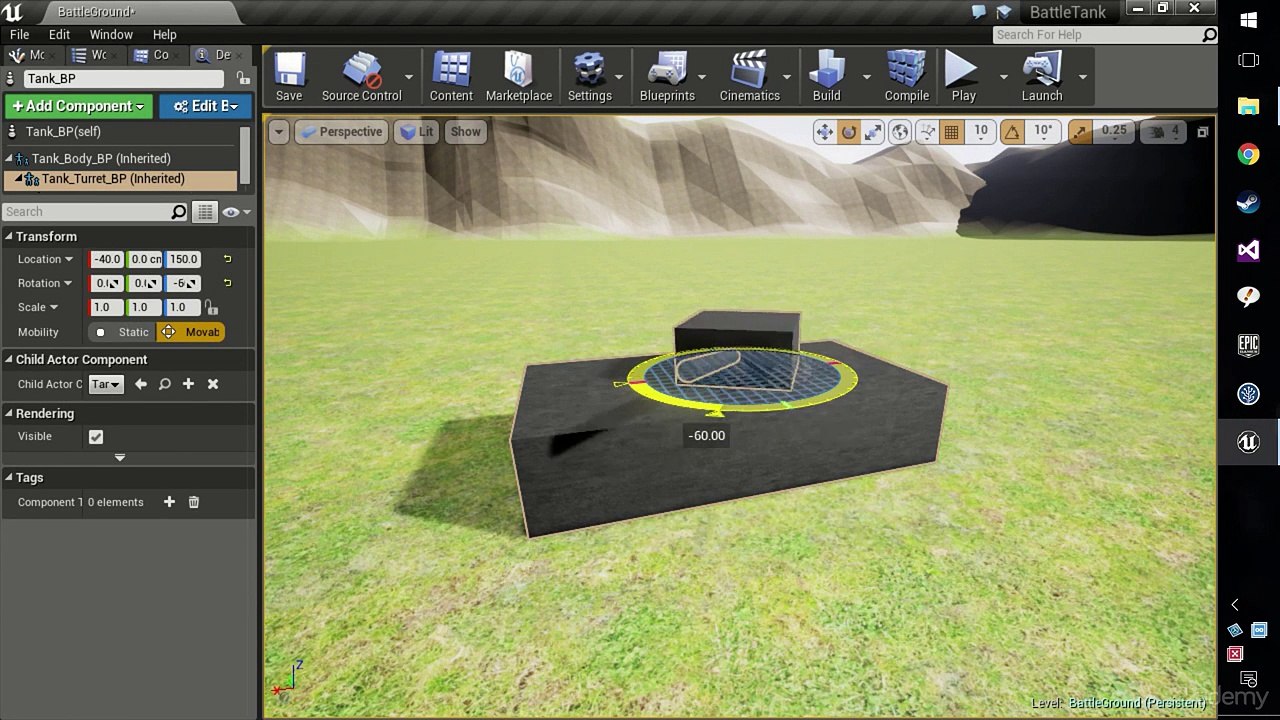Screen dimensions: 1280x720
Task: Open surface snapping options icon
Action: coord(927,132)
